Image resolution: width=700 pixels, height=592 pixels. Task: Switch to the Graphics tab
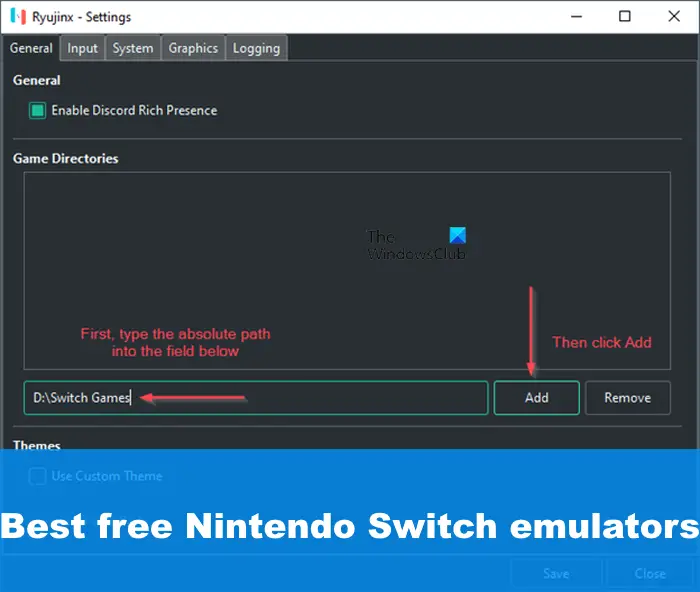pyautogui.click(x=193, y=48)
